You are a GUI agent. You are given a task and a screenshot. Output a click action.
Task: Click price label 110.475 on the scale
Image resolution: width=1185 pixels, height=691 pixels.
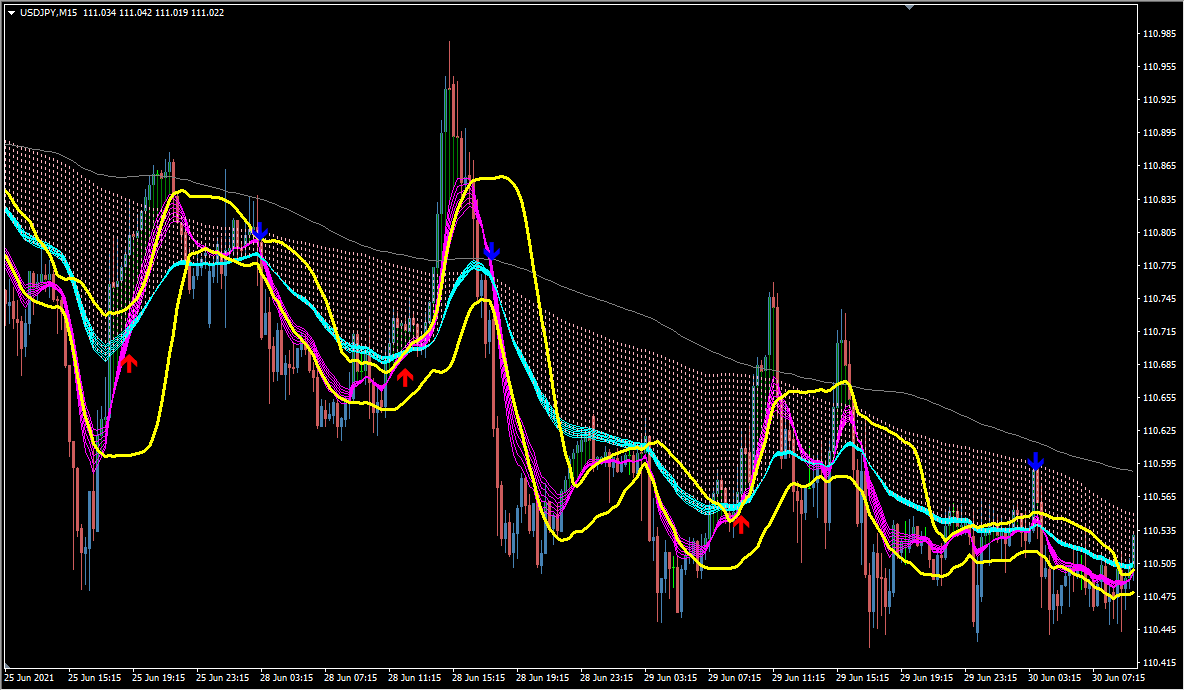click(1159, 596)
